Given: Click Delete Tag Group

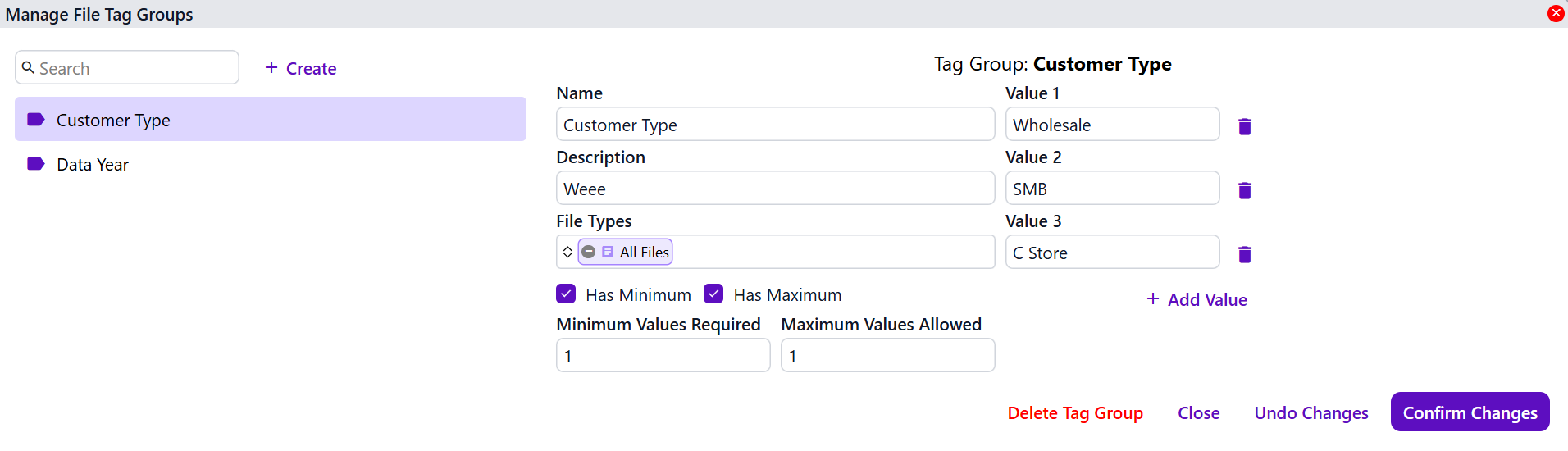Looking at the screenshot, I should tap(1074, 413).
